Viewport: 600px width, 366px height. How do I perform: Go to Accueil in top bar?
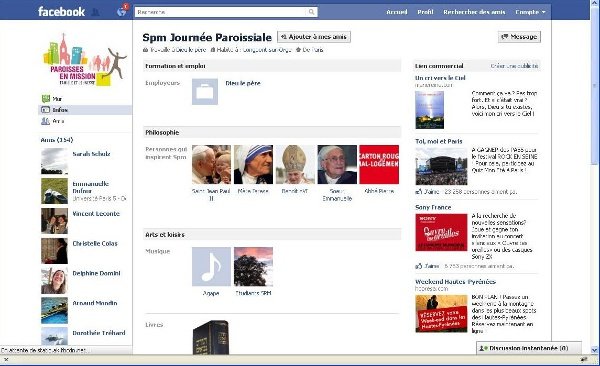[x=397, y=12]
